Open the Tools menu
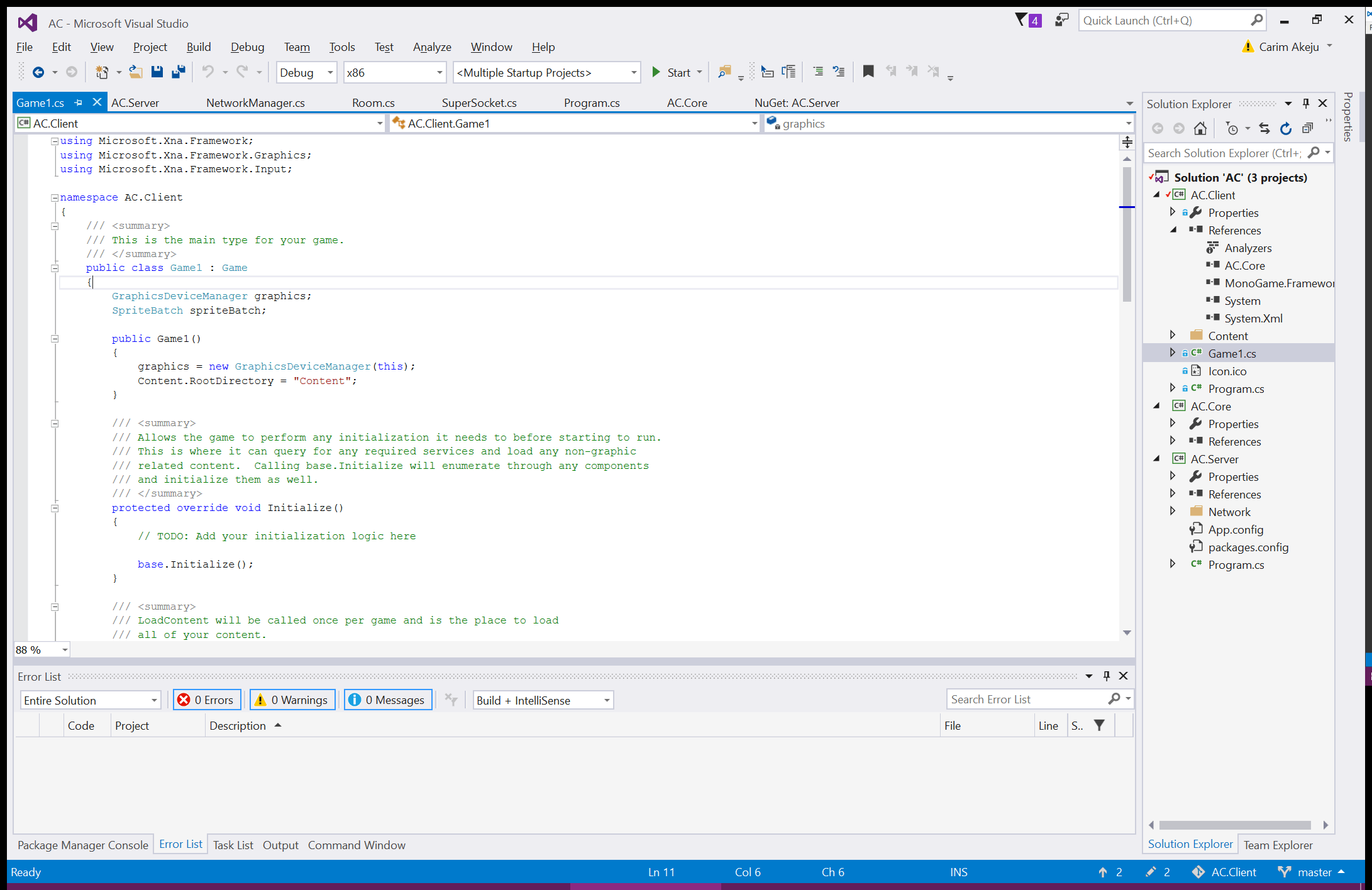This screenshot has height=890, width=1372. click(x=342, y=47)
